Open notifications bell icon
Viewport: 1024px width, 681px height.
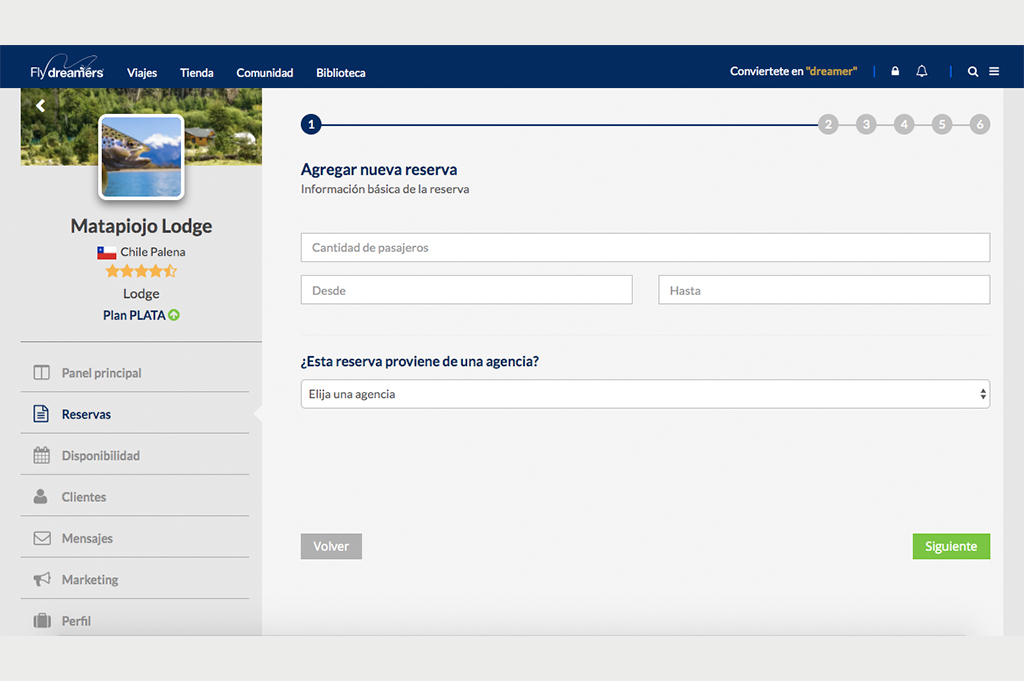tap(922, 72)
